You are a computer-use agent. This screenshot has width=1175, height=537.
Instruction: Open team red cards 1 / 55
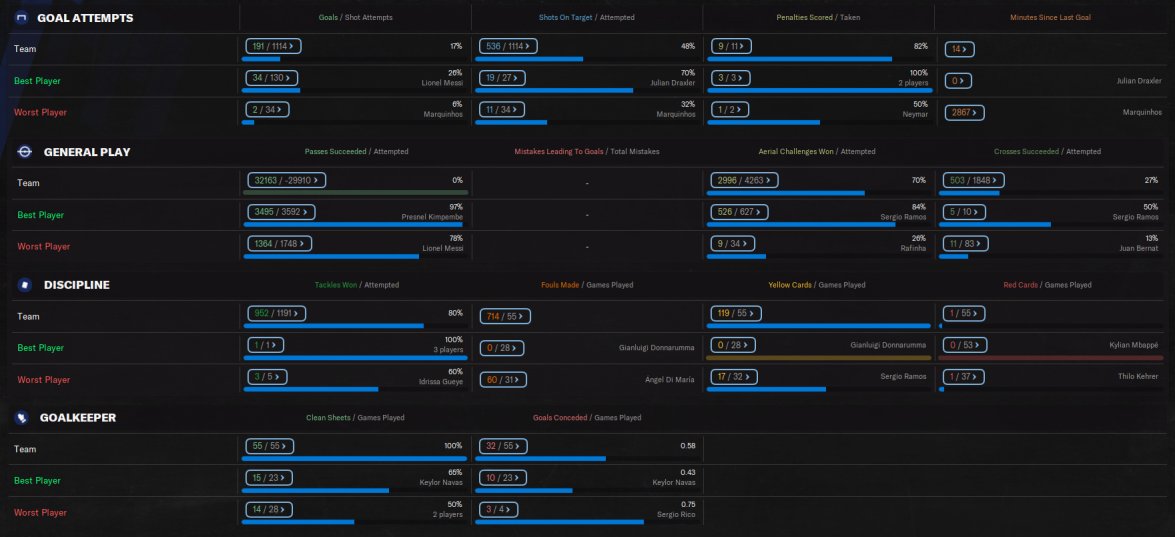pos(962,313)
